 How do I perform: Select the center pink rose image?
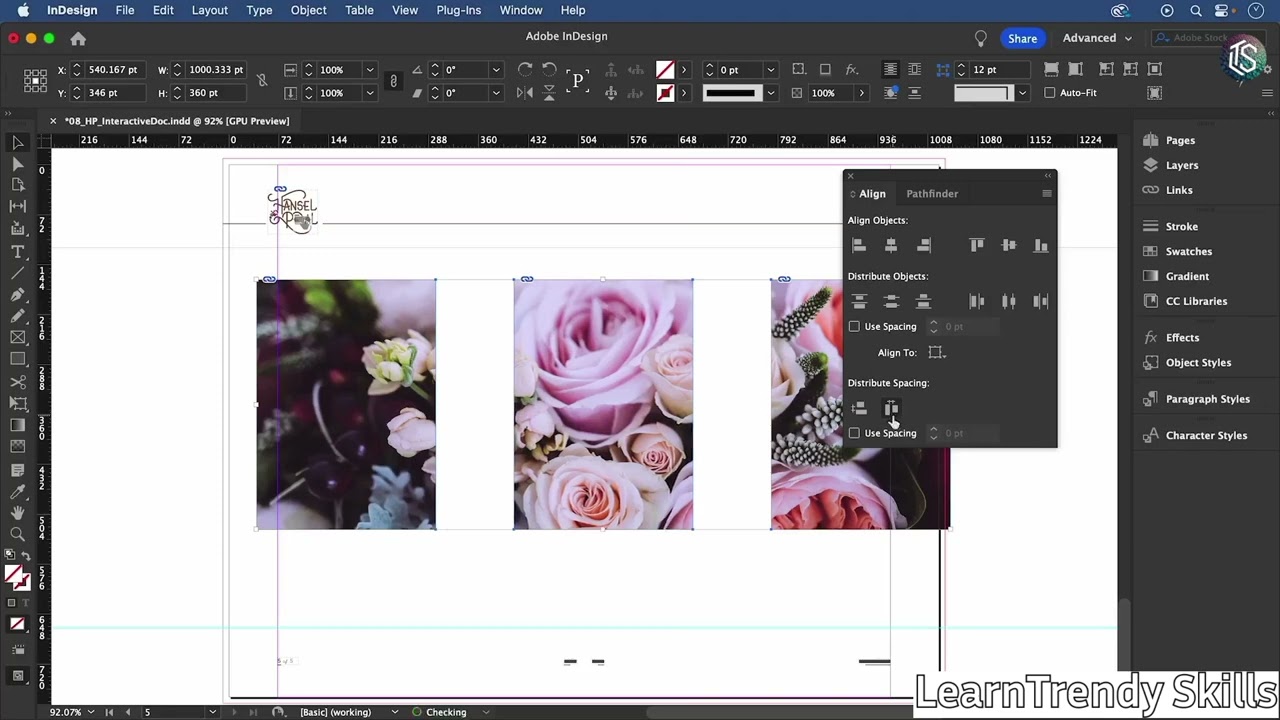coord(603,404)
